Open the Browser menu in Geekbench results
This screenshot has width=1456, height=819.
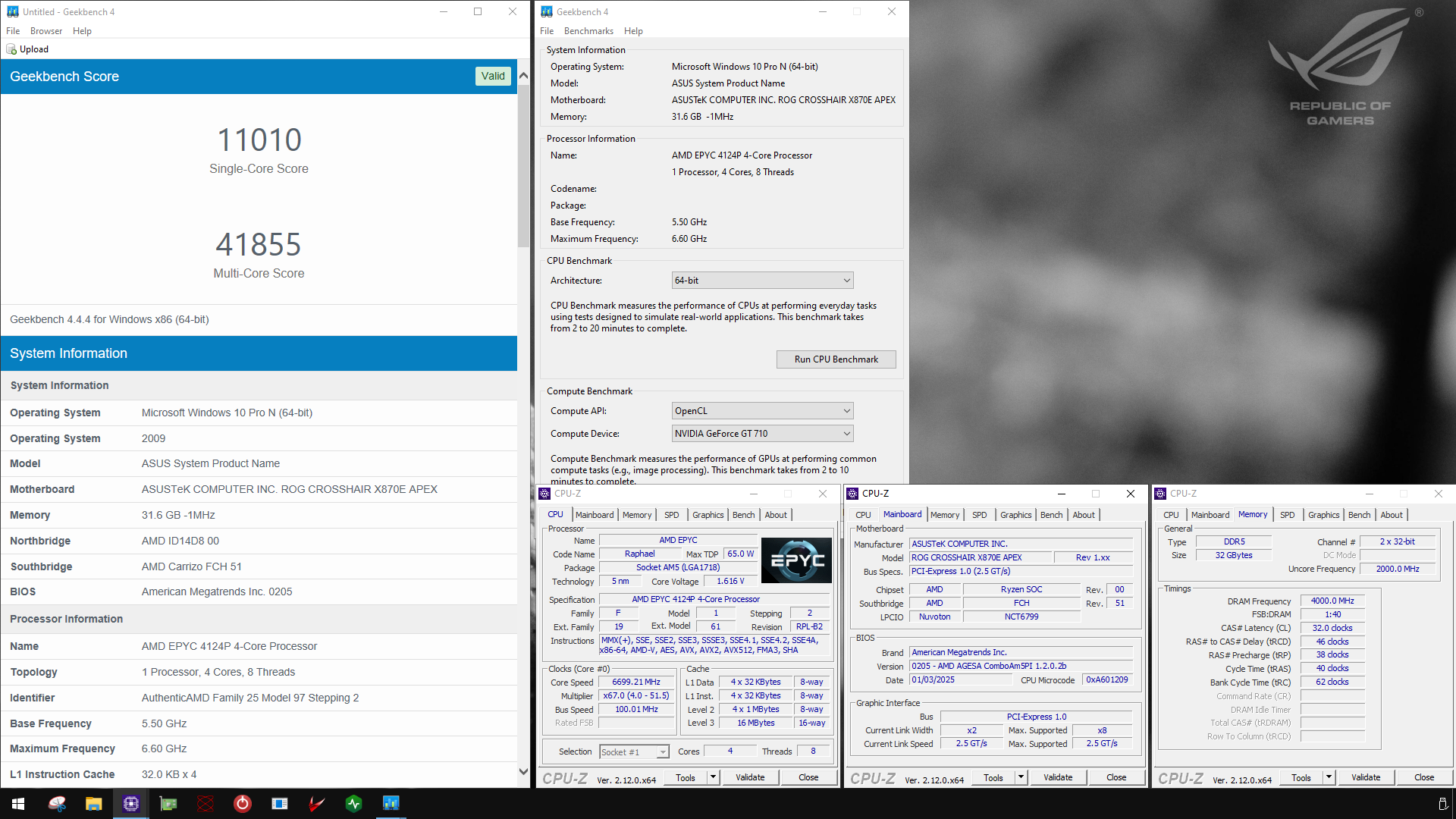pos(46,31)
